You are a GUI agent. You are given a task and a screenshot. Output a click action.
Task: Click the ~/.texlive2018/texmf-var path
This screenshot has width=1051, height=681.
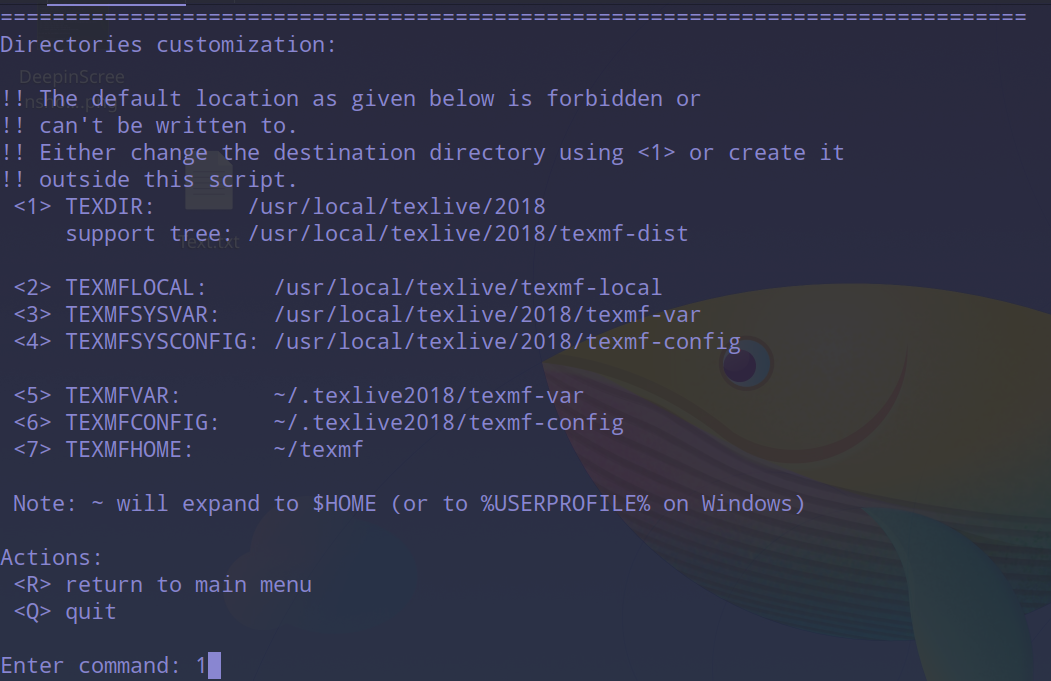[428, 396]
